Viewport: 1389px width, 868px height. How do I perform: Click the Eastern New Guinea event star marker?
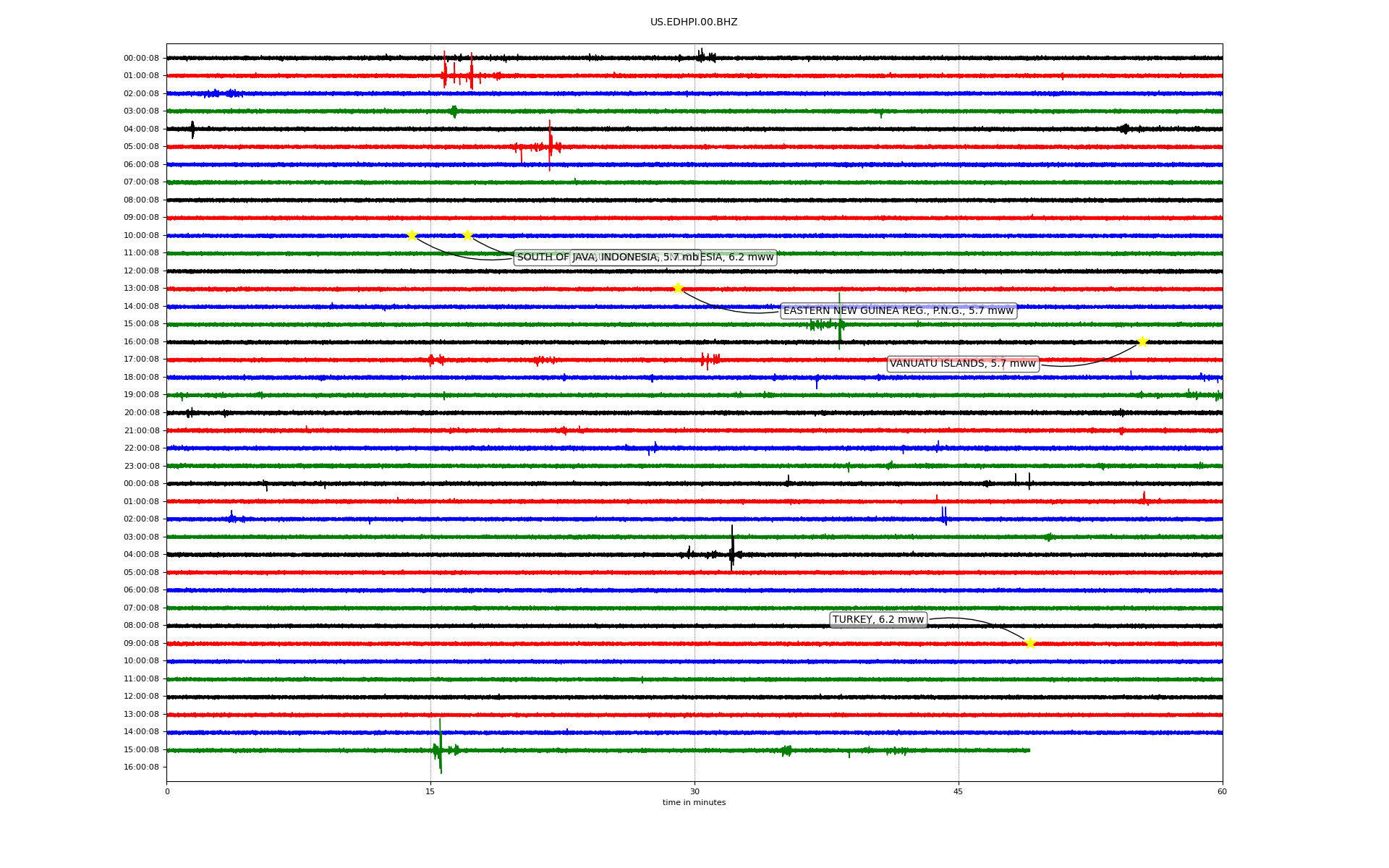(678, 289)
